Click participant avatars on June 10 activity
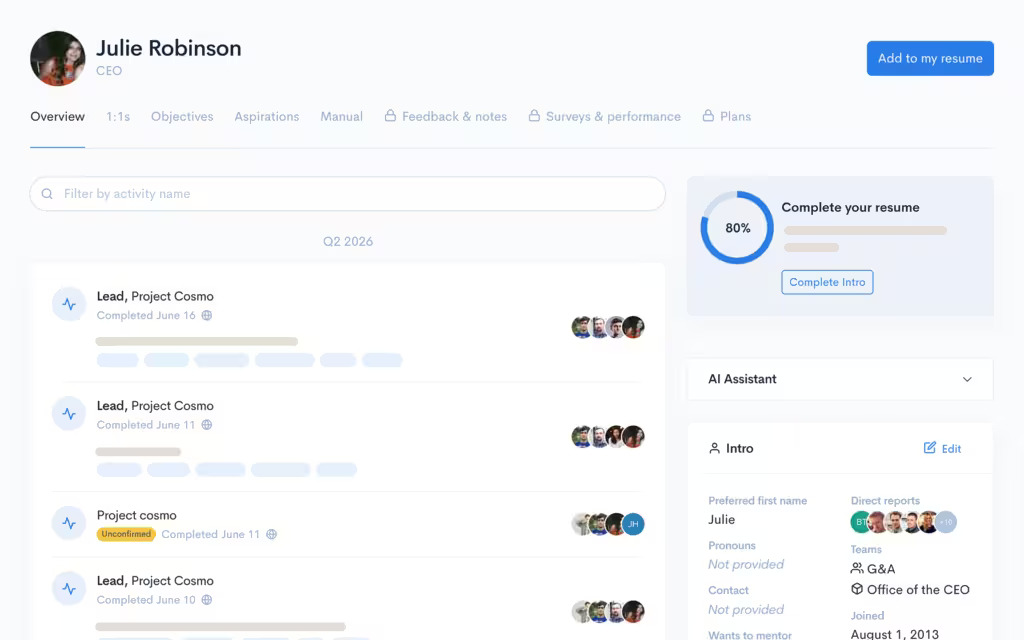This screenshot has height=640, width=1024. point(607,611)
